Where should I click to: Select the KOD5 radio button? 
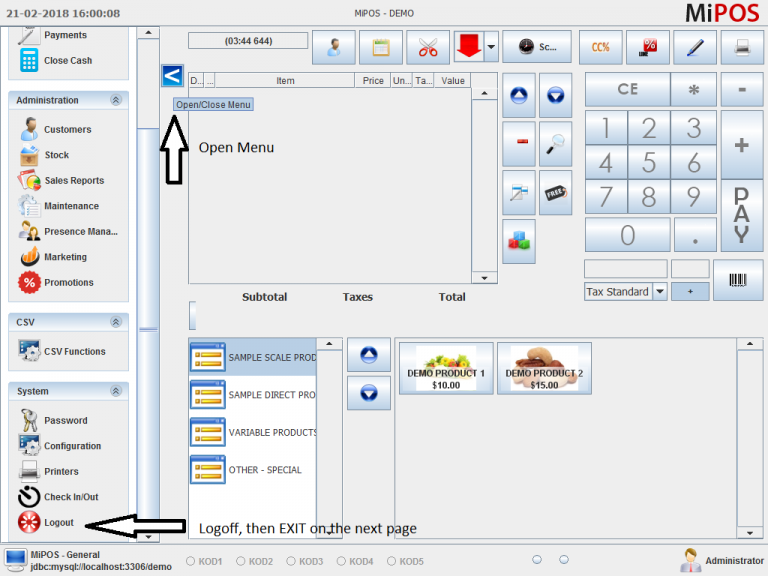pos(391,561)
